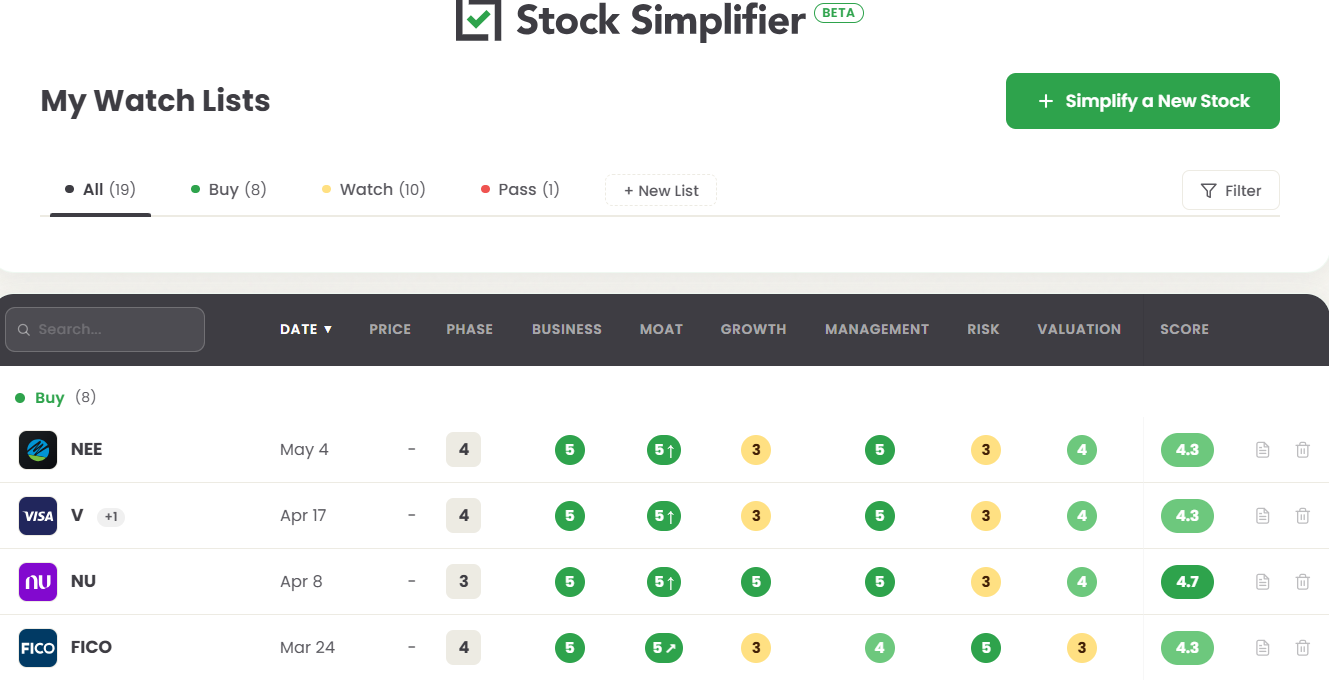This screenshot has height=680, width=1329.
Task: Click FICO's risk score 5 badge
Action: 986,648
